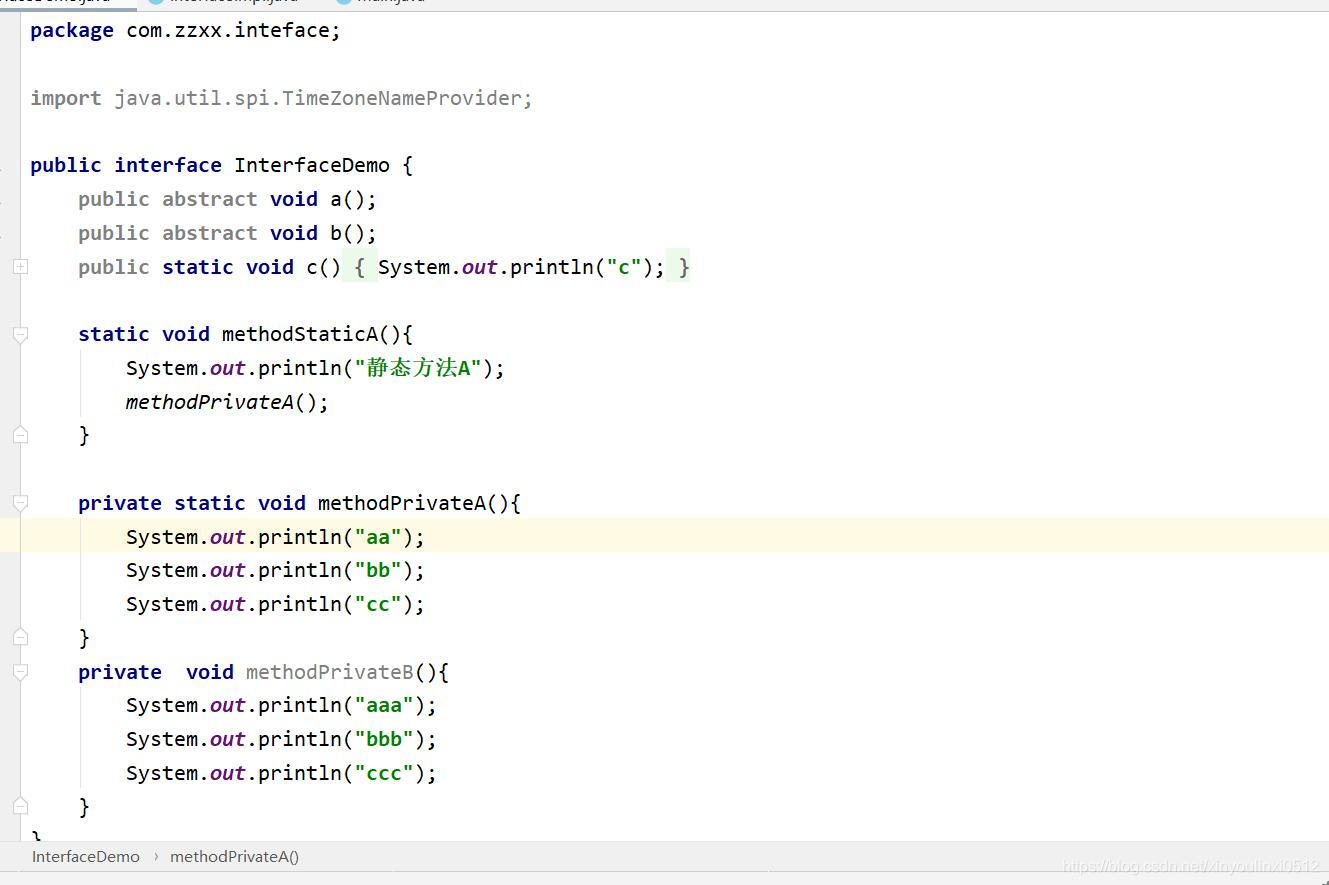The width and height of the screenshot is (1329, 885).
Task: Click the import keyword
Action: (x=66, y=98)
